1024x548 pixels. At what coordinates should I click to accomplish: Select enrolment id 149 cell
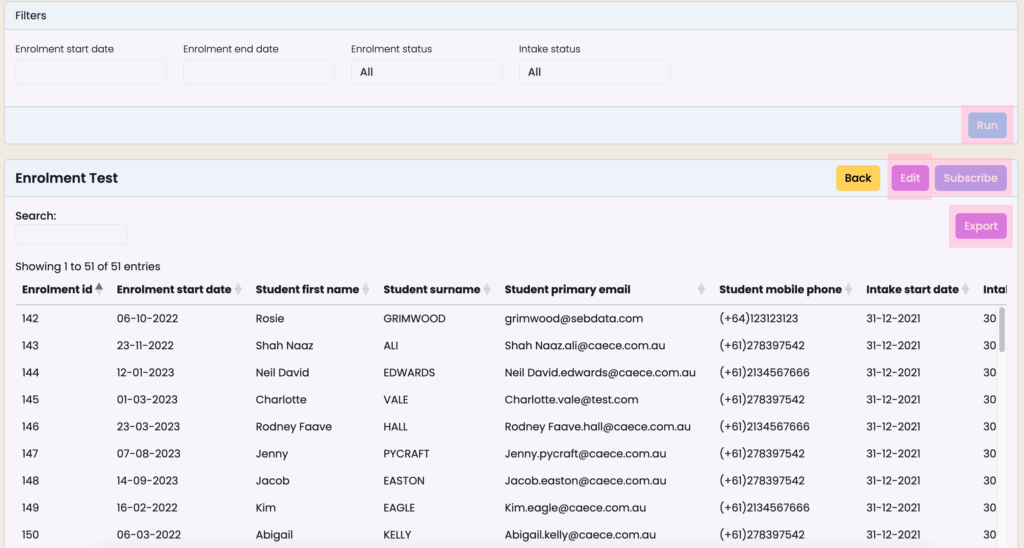click(30, 508)
